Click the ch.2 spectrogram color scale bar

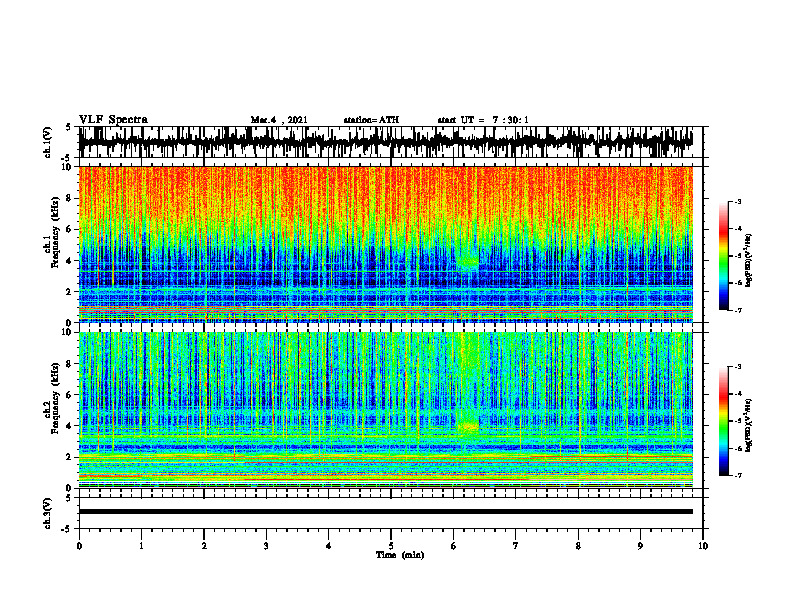click(723, 421)
